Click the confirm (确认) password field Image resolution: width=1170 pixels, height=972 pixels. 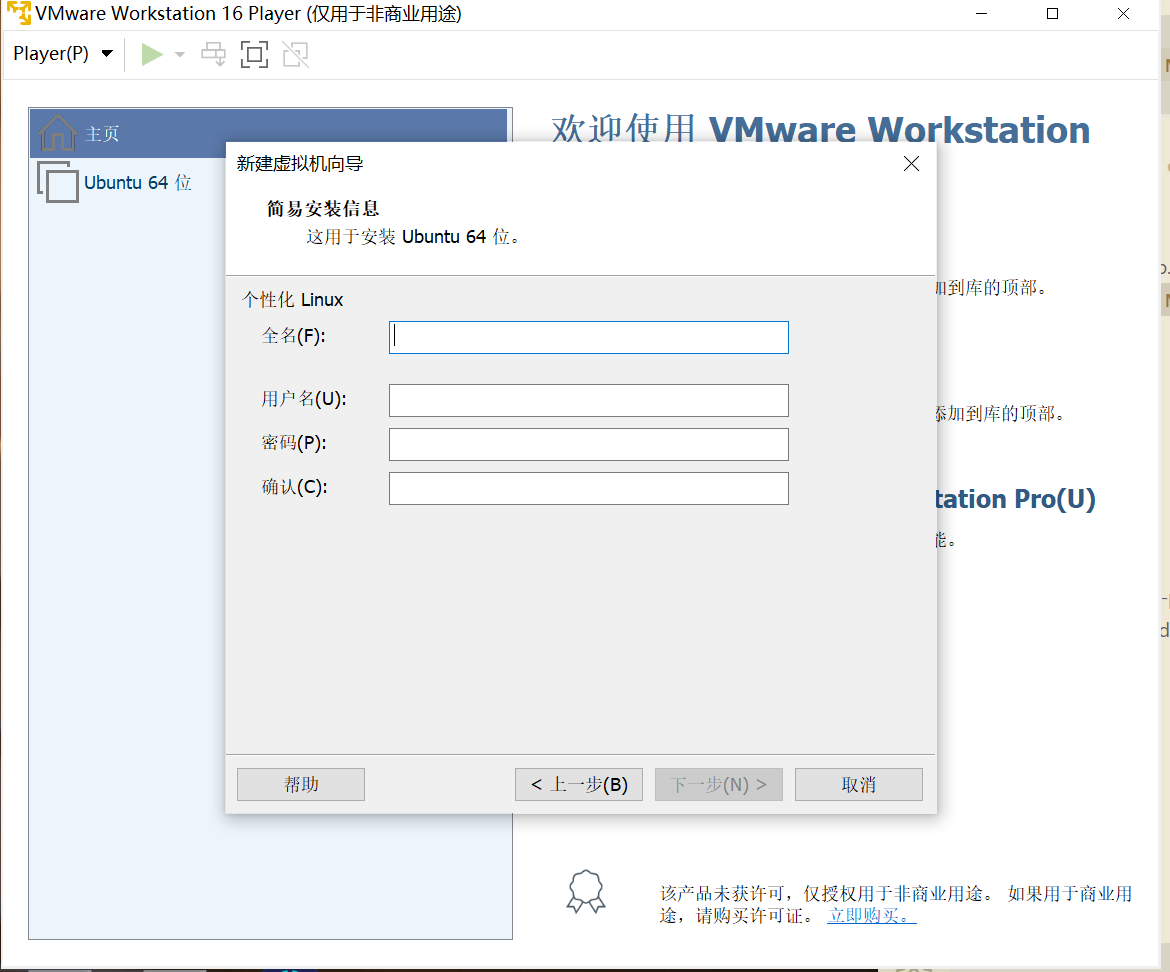click(x=589, y=489)
